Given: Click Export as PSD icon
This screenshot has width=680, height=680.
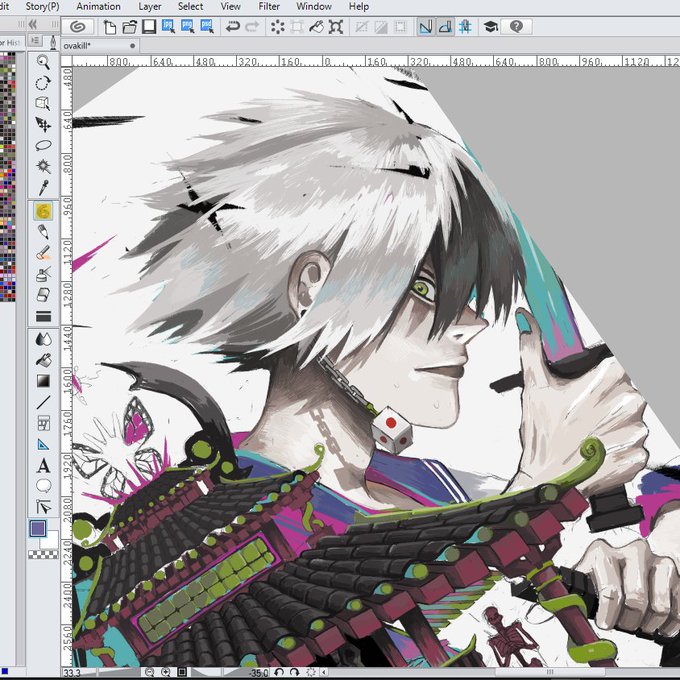Looking at the screenshot, I should click(207, 27).
